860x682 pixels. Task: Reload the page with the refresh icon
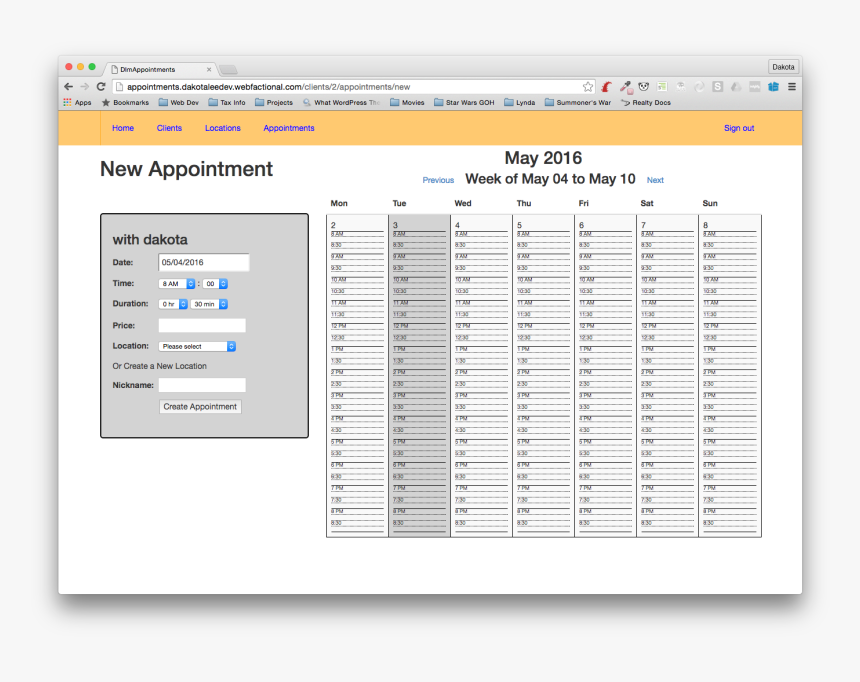[x=101, y=87]
